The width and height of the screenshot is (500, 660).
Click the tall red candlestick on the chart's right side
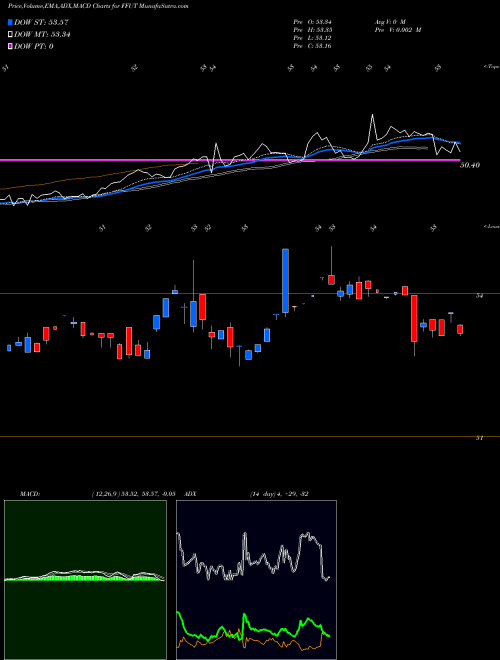tap(414, 318)
